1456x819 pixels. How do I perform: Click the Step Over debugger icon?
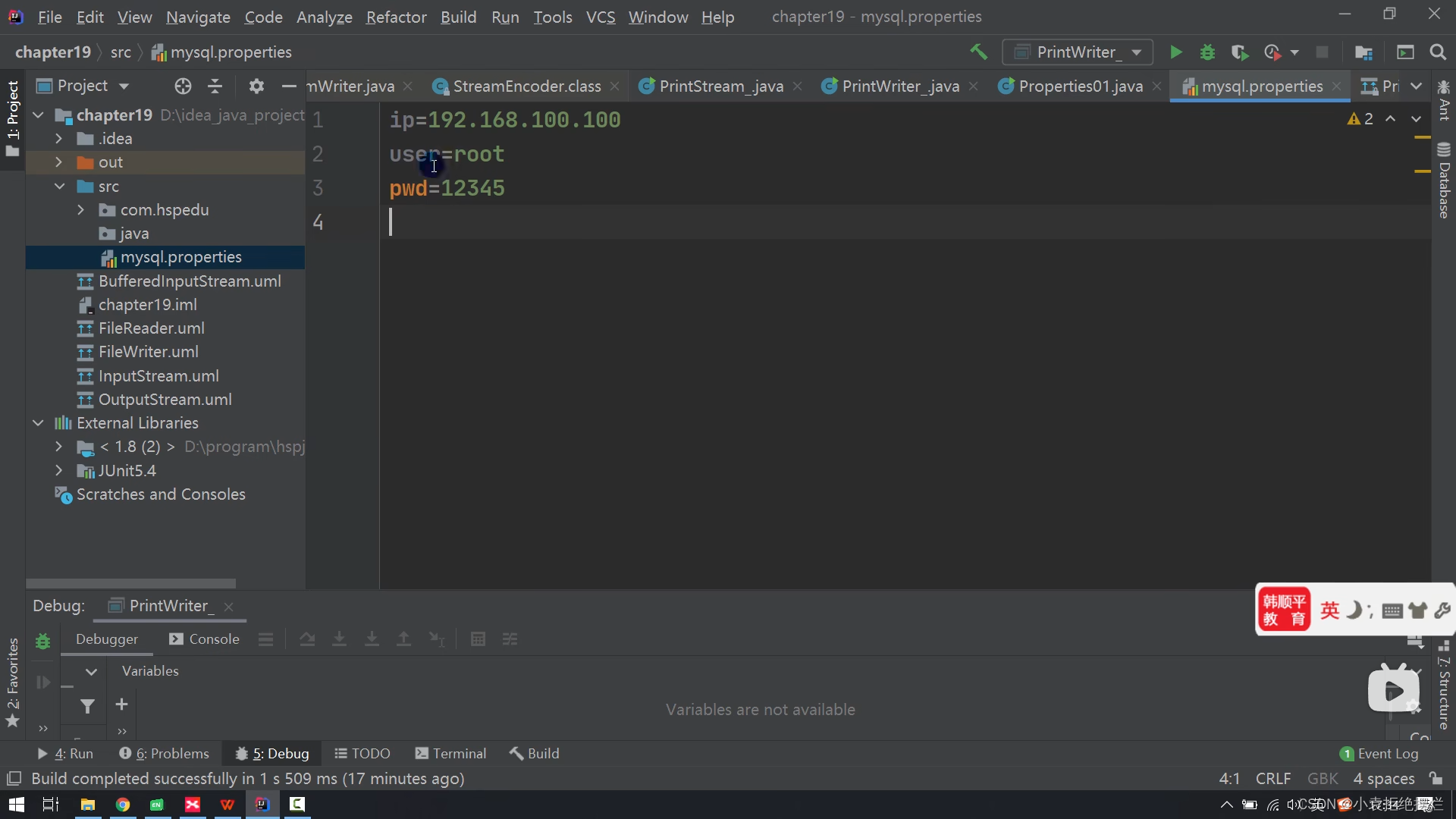(x=307, y=639)
